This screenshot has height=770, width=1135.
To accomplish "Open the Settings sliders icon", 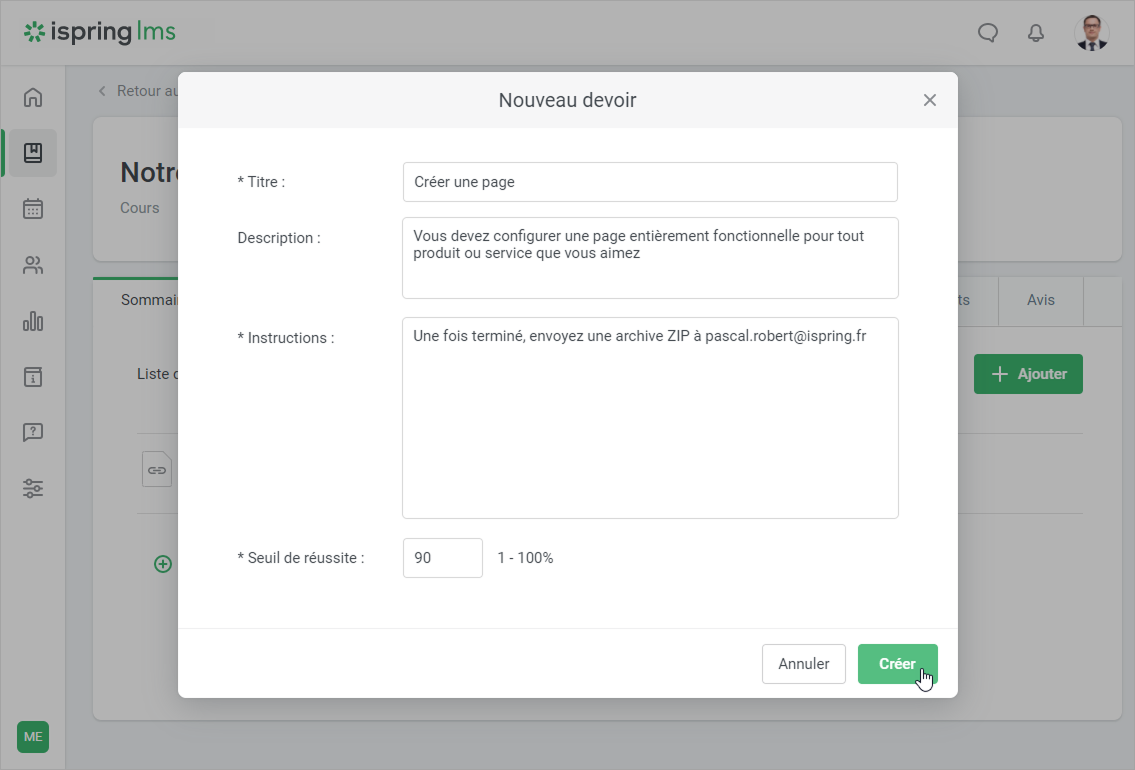I will click(x=33, y=489).
